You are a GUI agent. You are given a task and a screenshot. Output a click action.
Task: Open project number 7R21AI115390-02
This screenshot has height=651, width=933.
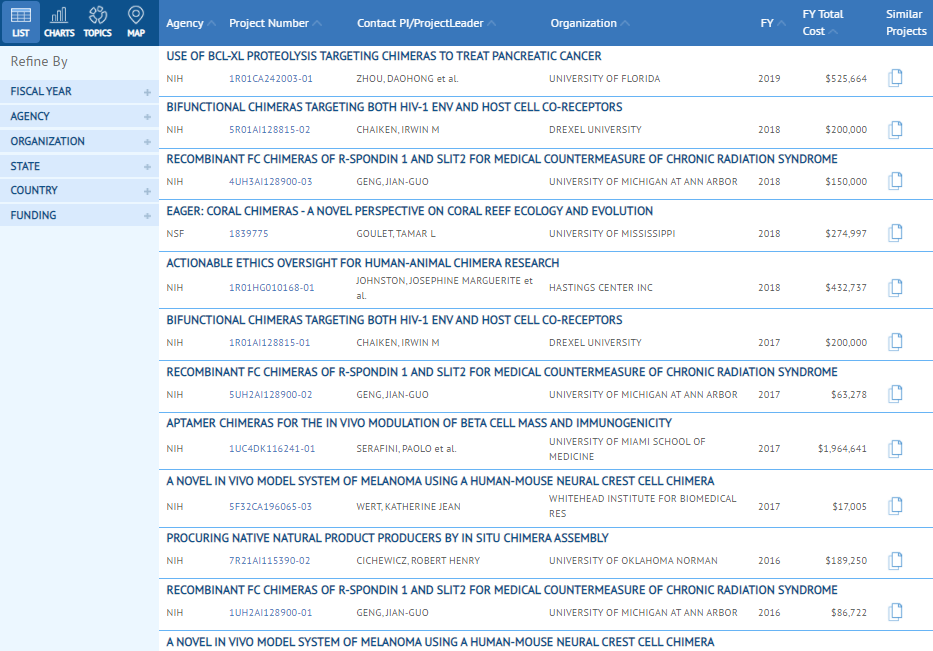pyautogui.click(x=270, y=561)
